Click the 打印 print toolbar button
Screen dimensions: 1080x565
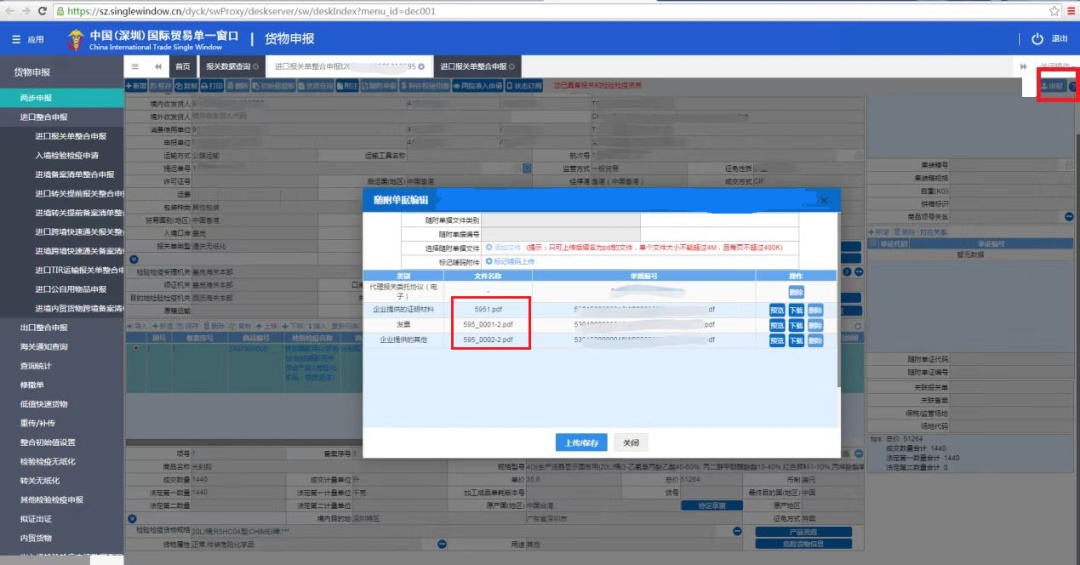tap(212, 86)
